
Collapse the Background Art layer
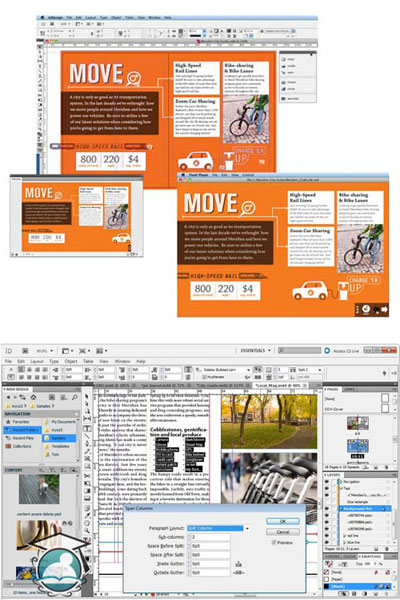tap(340, 509)
